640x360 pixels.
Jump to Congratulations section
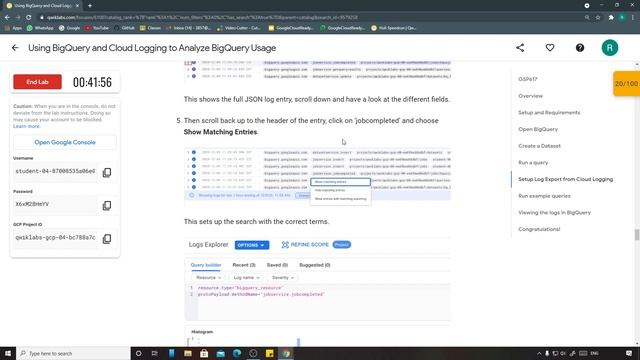pos(539,229)
